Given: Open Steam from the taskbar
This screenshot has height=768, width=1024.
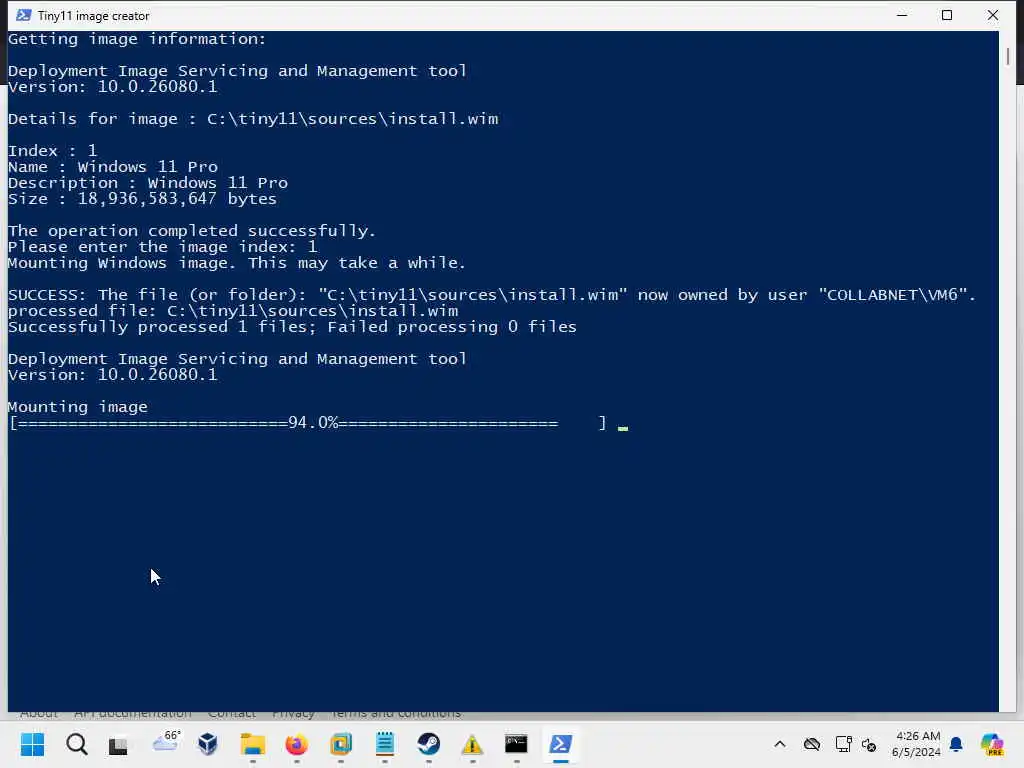Looking at the screenshot, I should [x=428, y=744].
